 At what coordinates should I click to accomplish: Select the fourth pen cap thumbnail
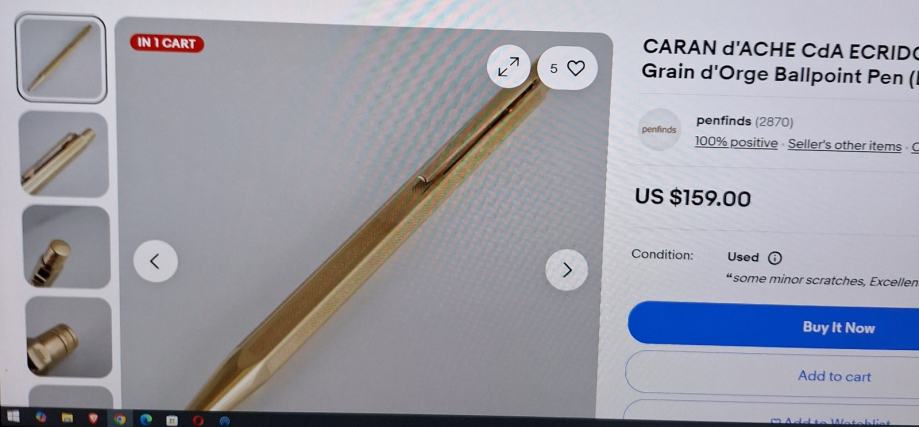(68, 337)
